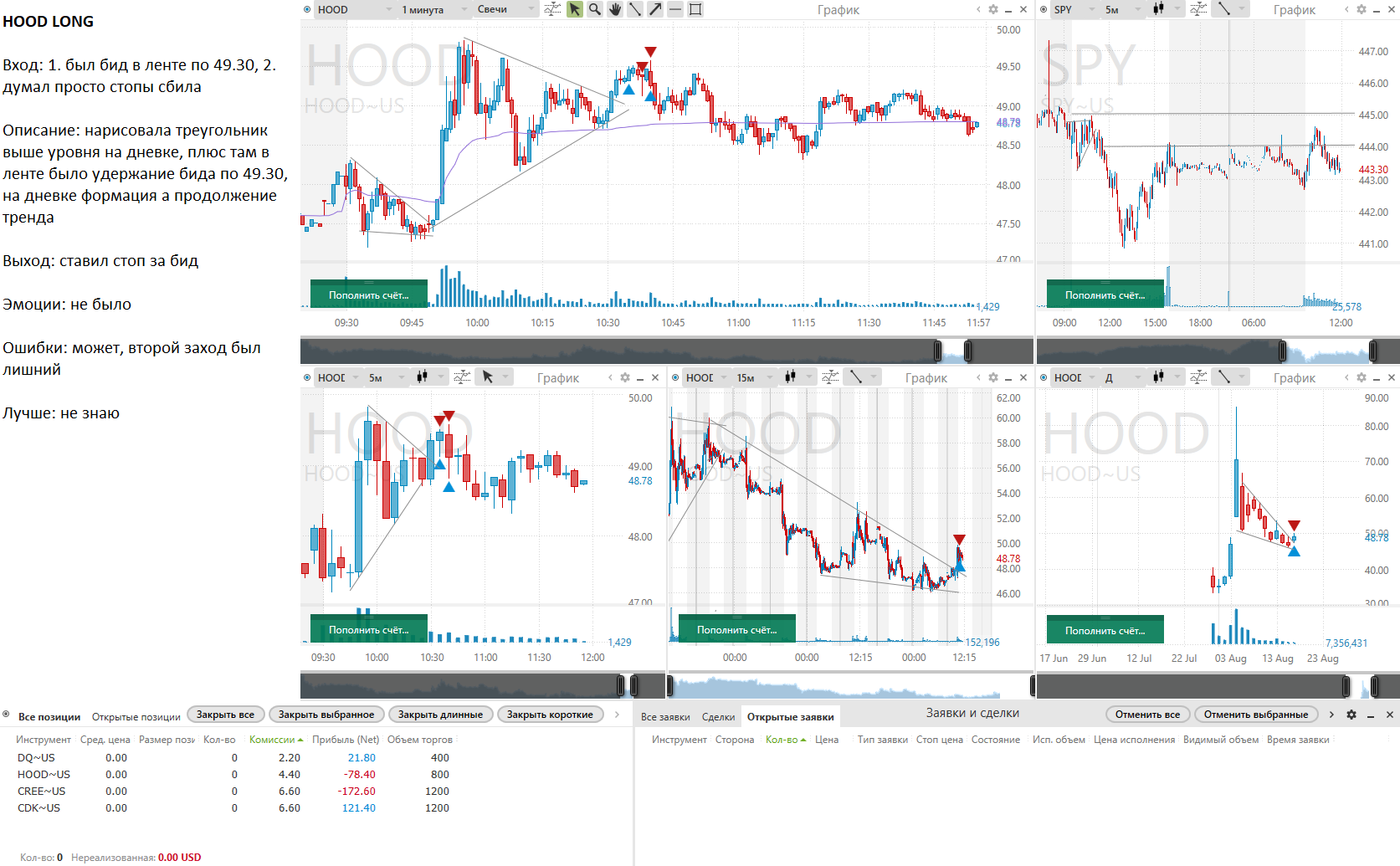Open the 5м timeframe dropdown in SPY chart
The width and height of the screenshot is (1400, 866).
coord(1123,9)
